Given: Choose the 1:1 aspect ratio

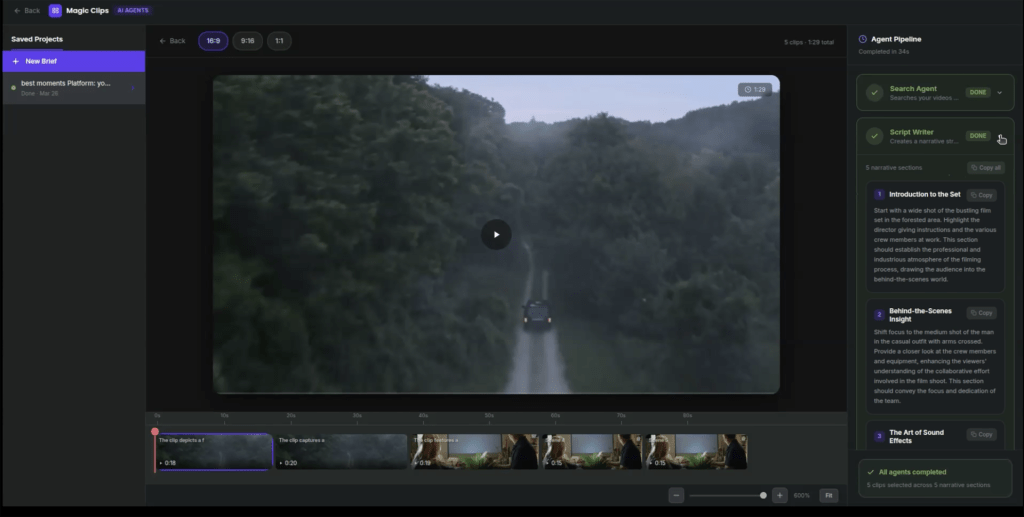Looking at the screenshot, I should coord(279,41).
